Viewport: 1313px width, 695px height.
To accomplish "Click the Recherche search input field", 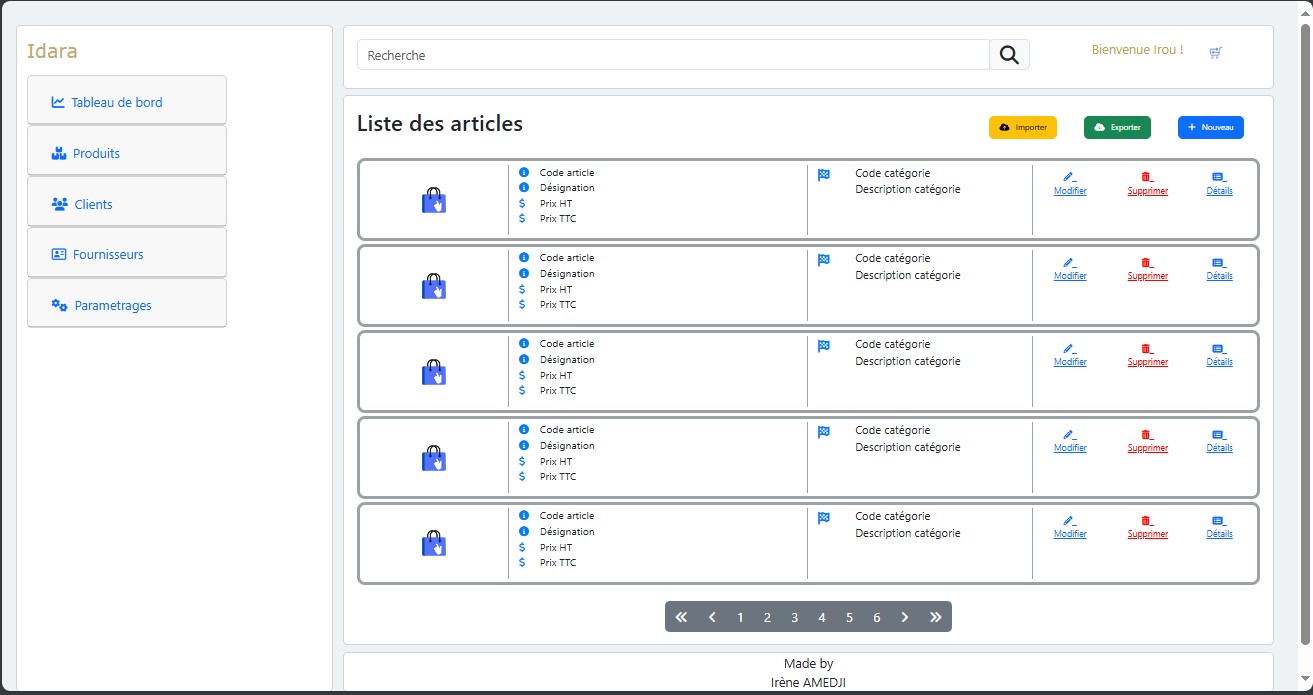I will point(672,56).
